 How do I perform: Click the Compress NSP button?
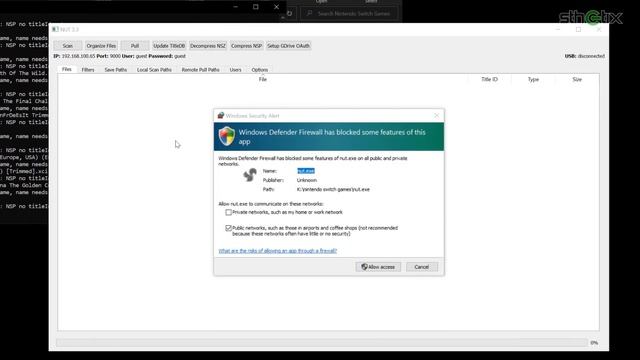pyautogui.click(x=246, y=46)
